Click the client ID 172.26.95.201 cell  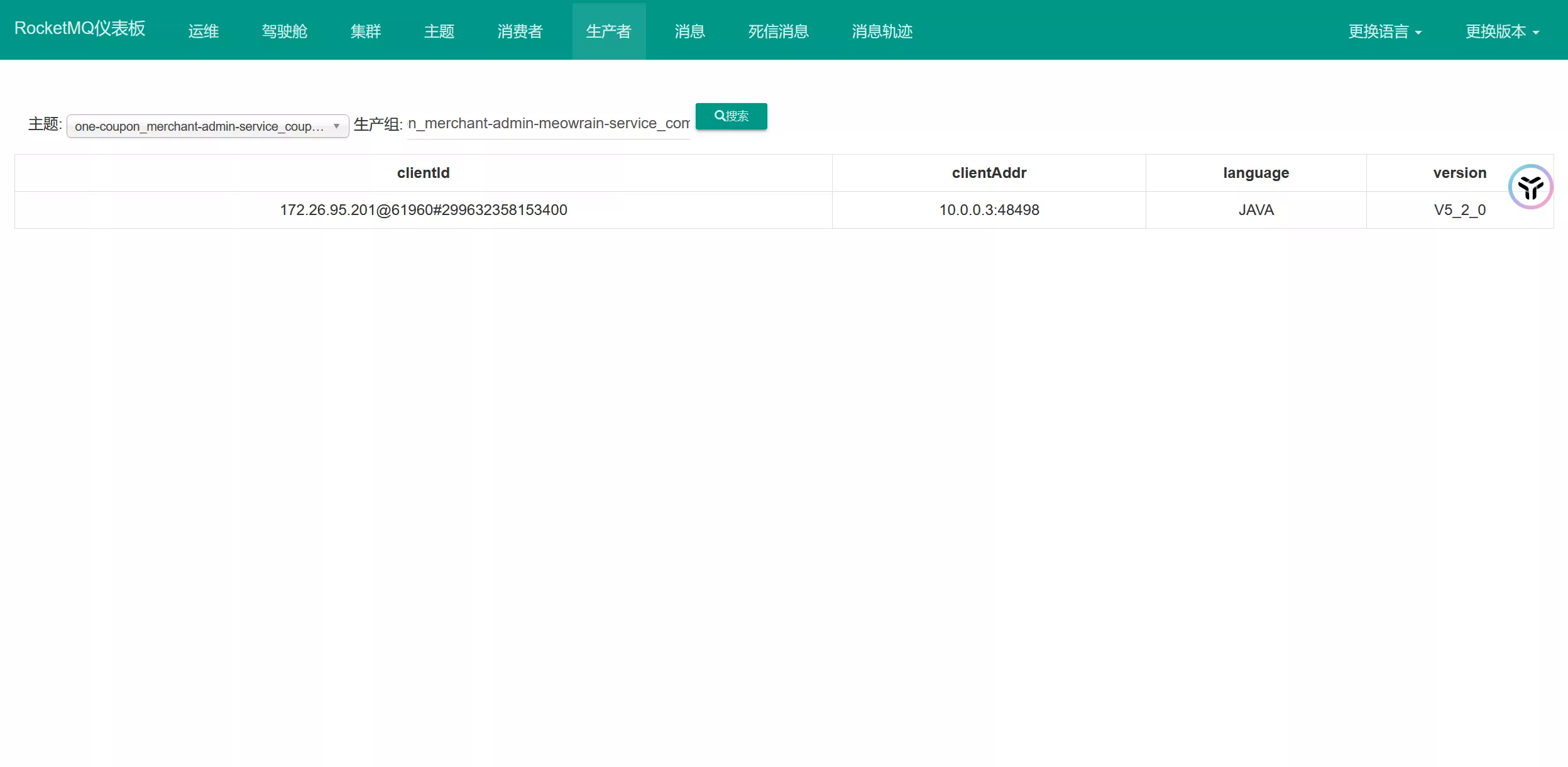tap(423, 210)
